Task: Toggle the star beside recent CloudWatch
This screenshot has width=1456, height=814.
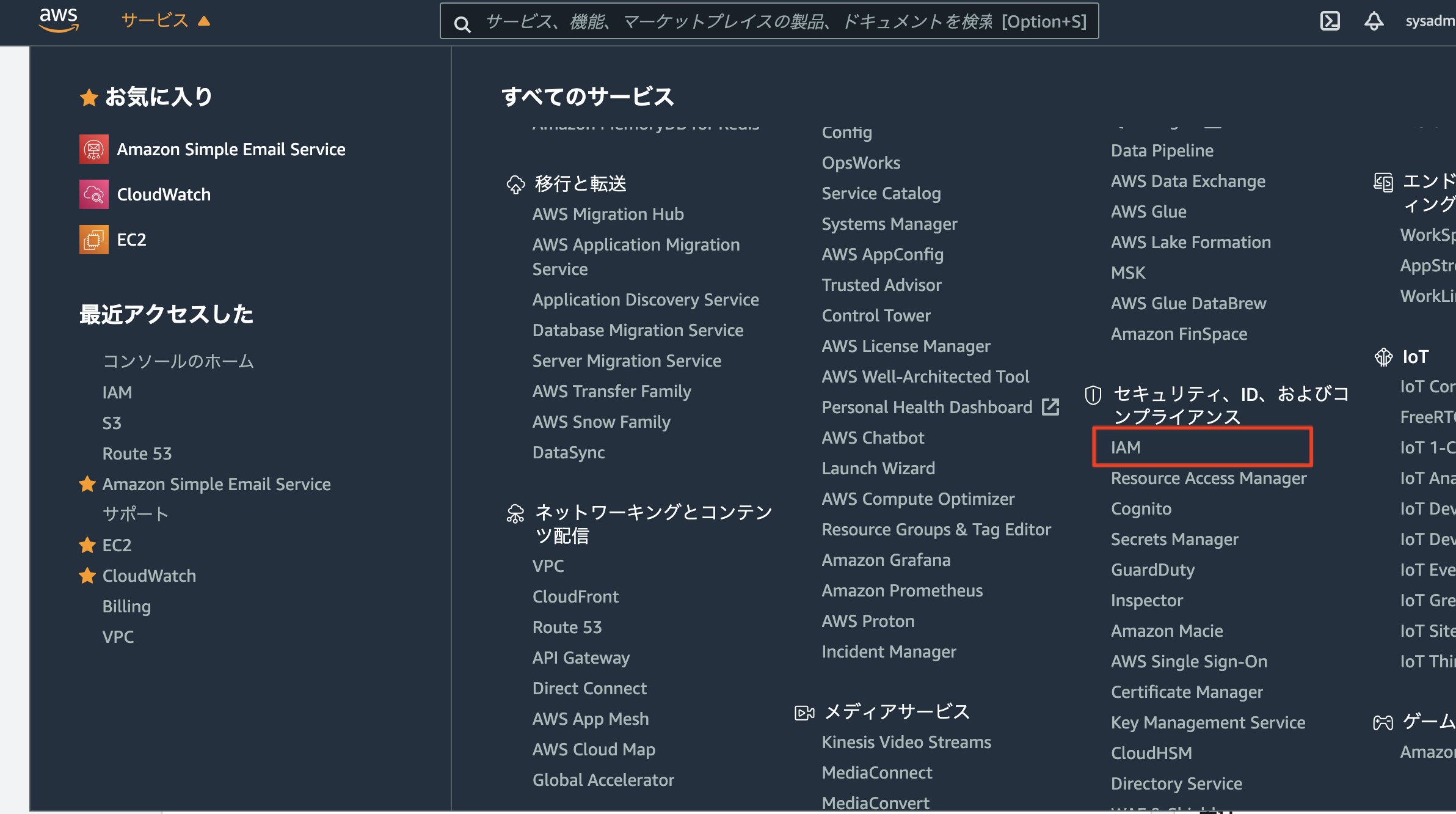Action: [87, 576]
